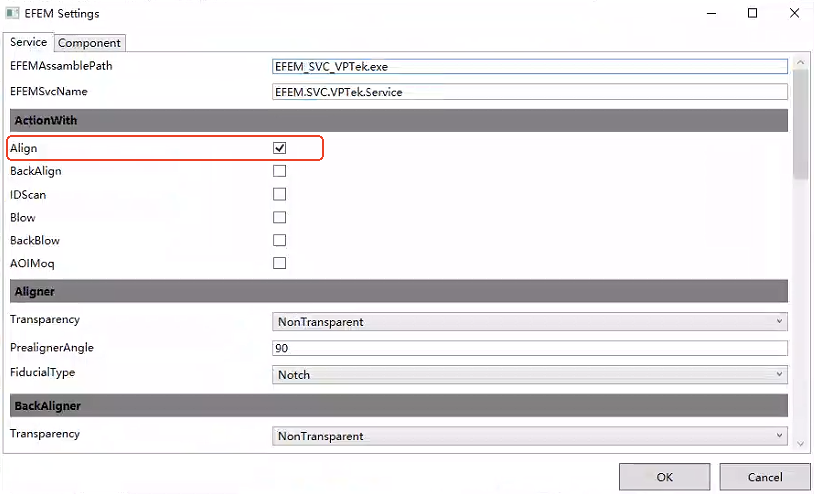The image size is (814, 494).
Task: Open the BackAligner Transparency dropdown
Action: pyautogui.click(x=530, y=436)
